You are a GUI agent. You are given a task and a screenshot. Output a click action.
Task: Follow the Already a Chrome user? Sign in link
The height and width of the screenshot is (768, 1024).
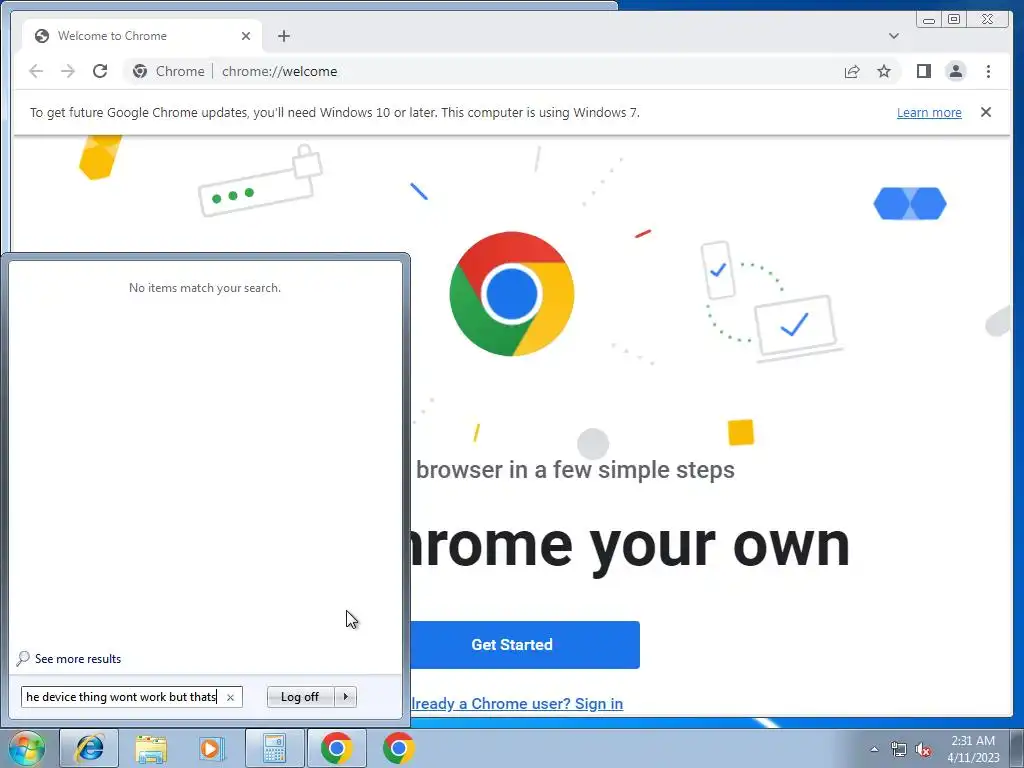click(517, 703)
